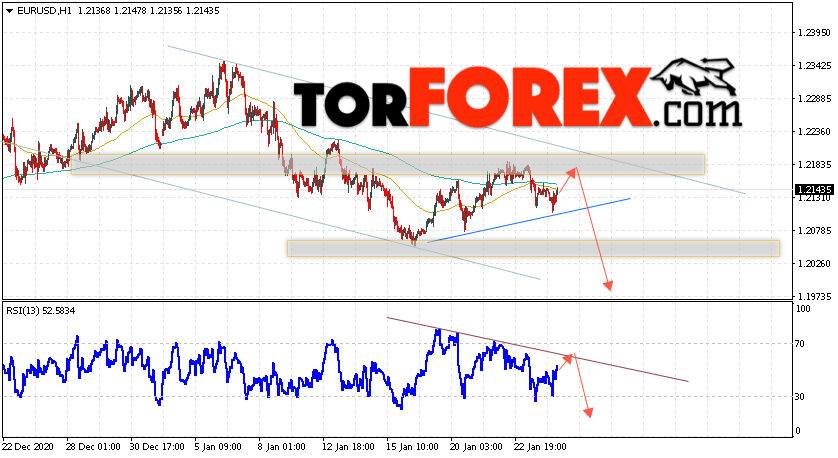This screenshot has width=838, height=458.
Task: Select the EURUSD,H1 symbol label
Action: (45, 11)
